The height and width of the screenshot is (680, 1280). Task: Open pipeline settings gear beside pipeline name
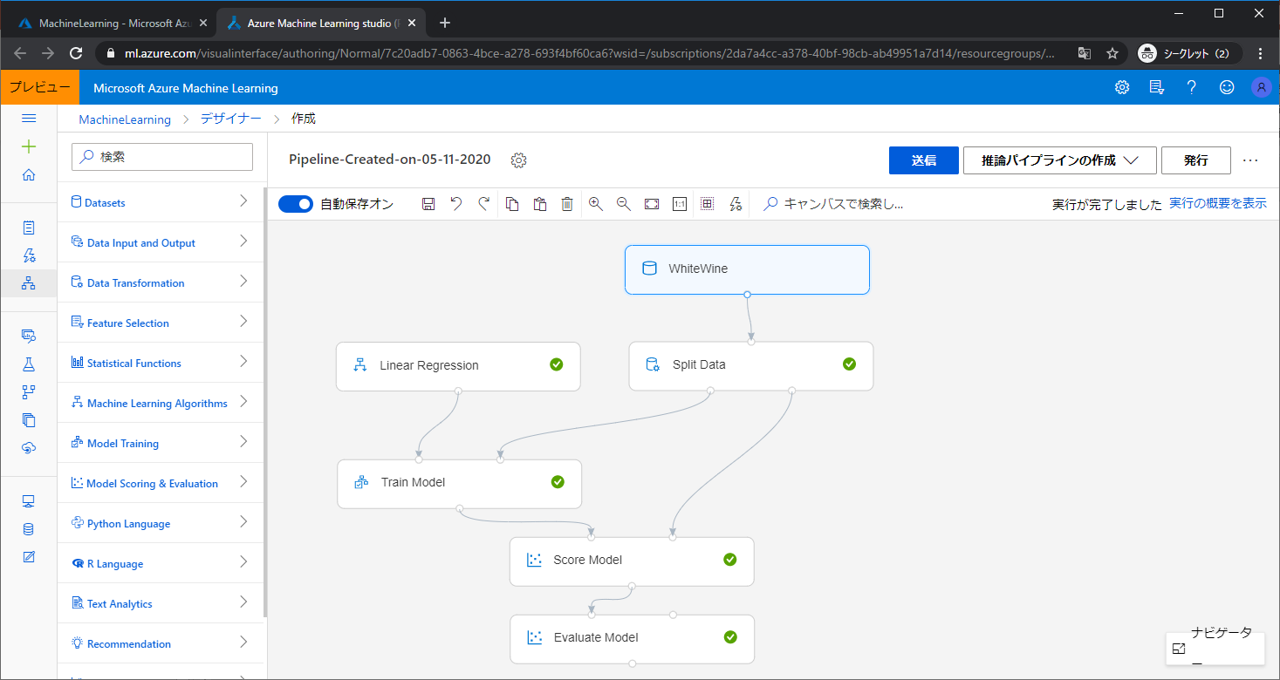tap(518, 160)
